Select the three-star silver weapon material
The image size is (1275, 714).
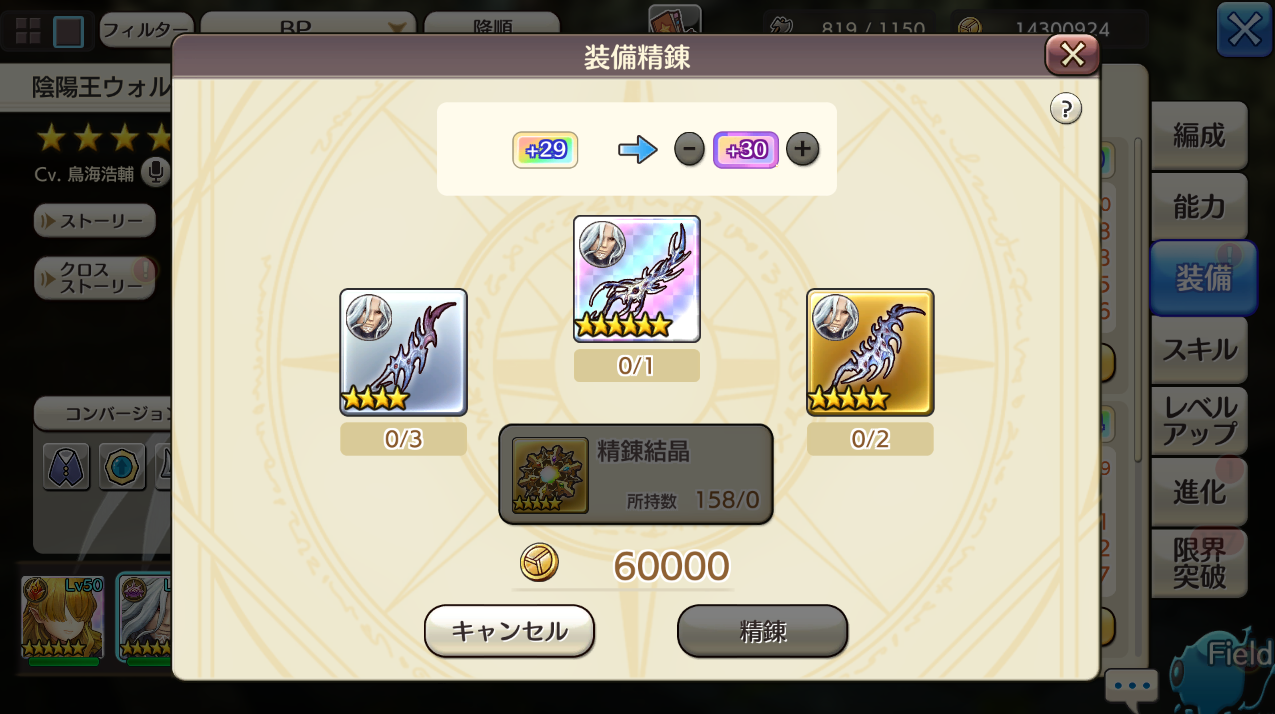coord(403,352)
